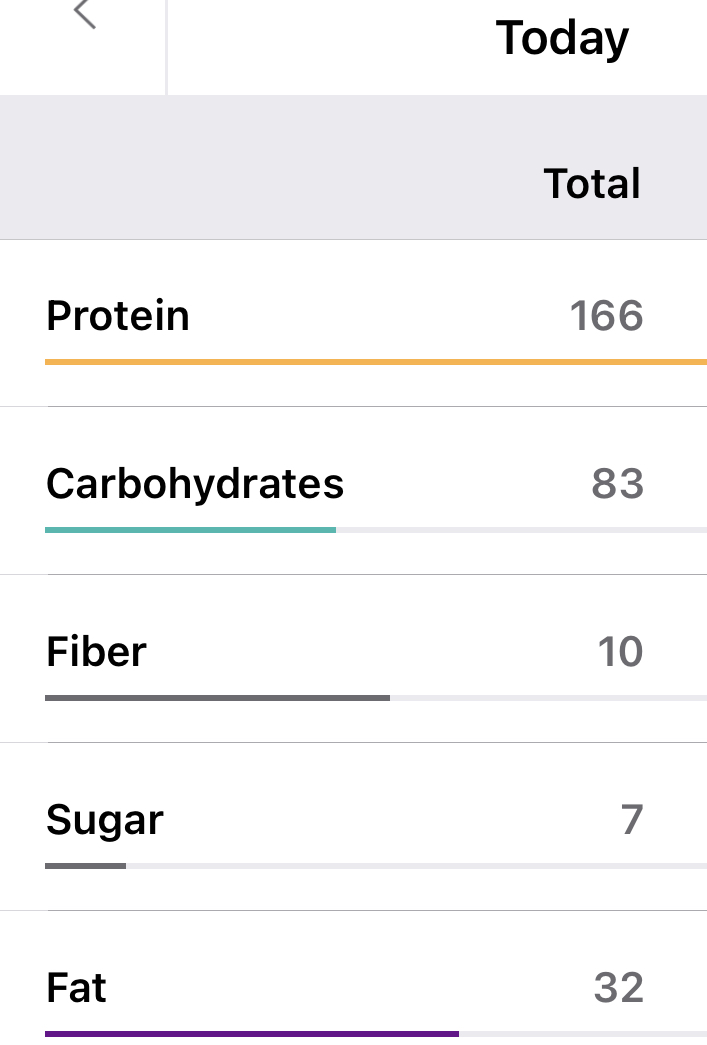Click the Fiber total value 10
Viewport: 707px width, 1045px height.
620,652
